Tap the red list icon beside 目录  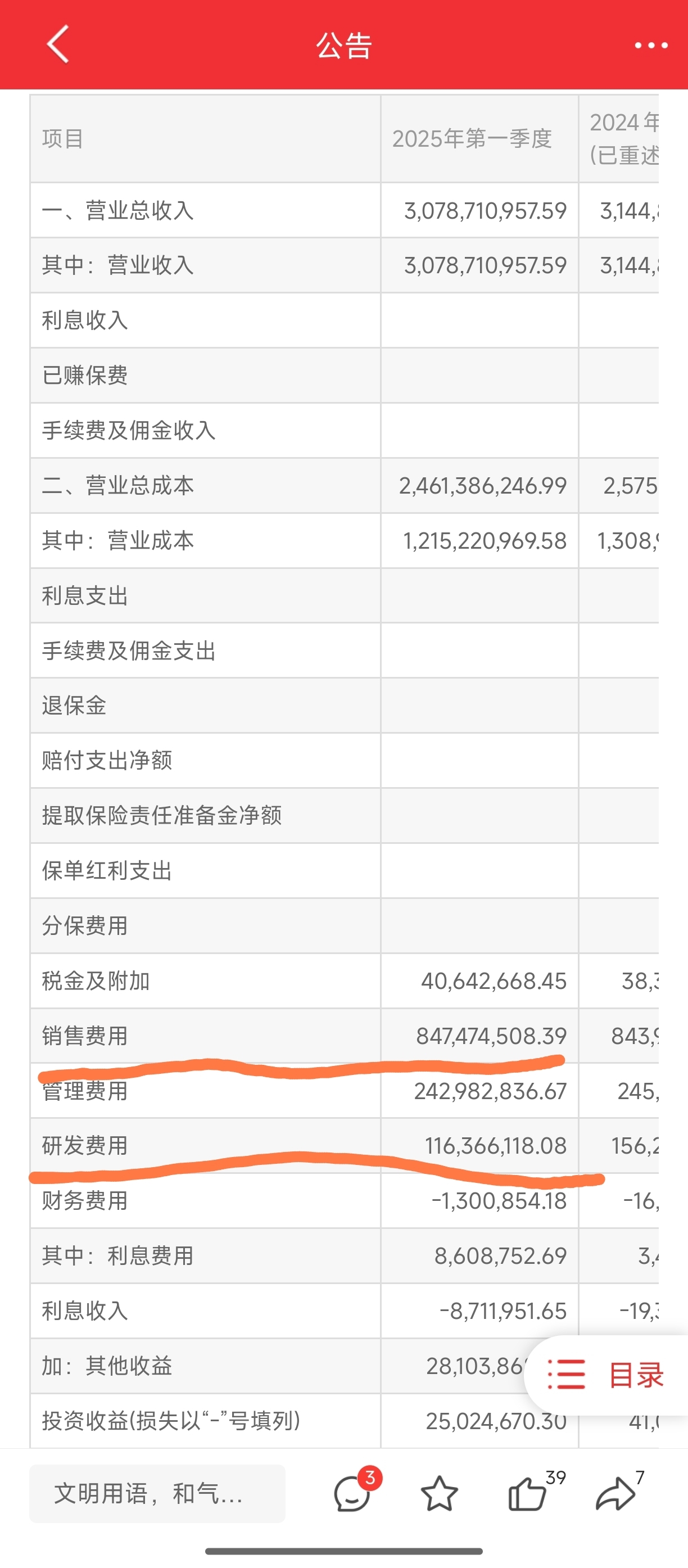point(567,1375)
